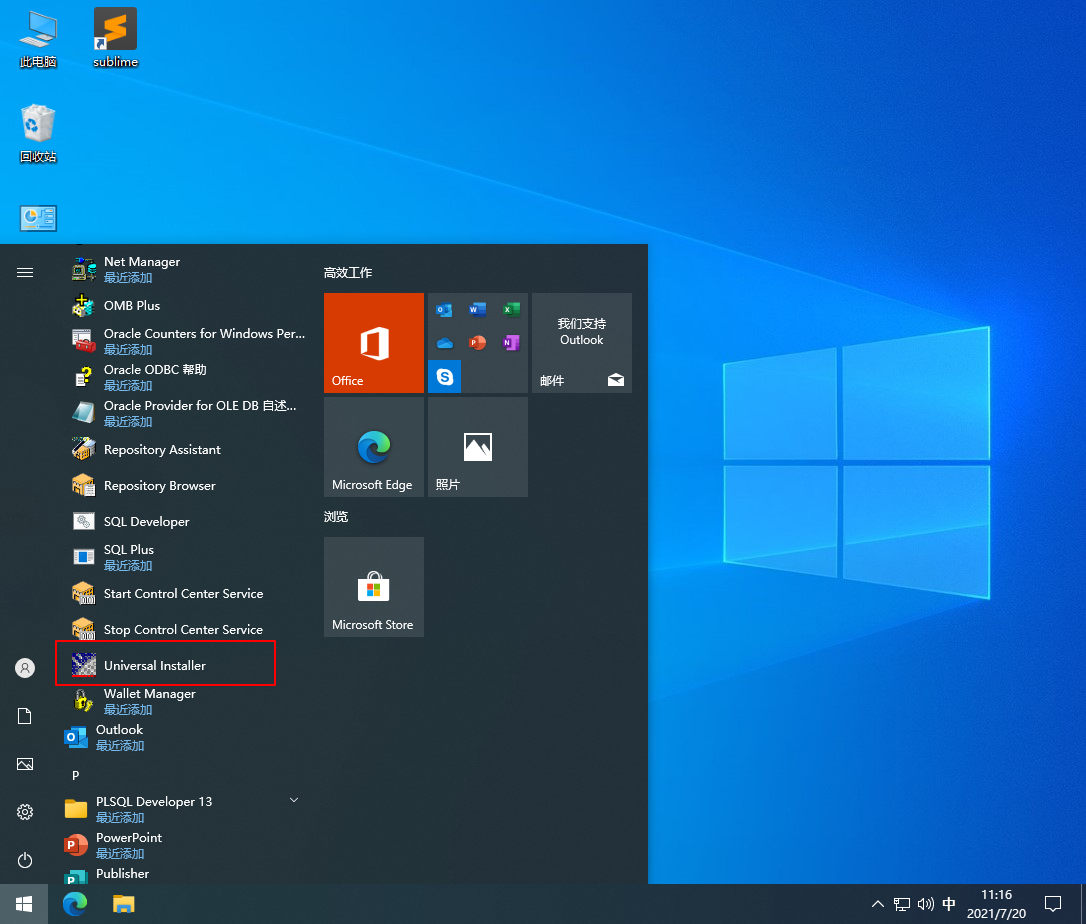Open the Mail tile
Viewport: 1086px width, 924px height.
pyautogui.click(x=582, y=343)
